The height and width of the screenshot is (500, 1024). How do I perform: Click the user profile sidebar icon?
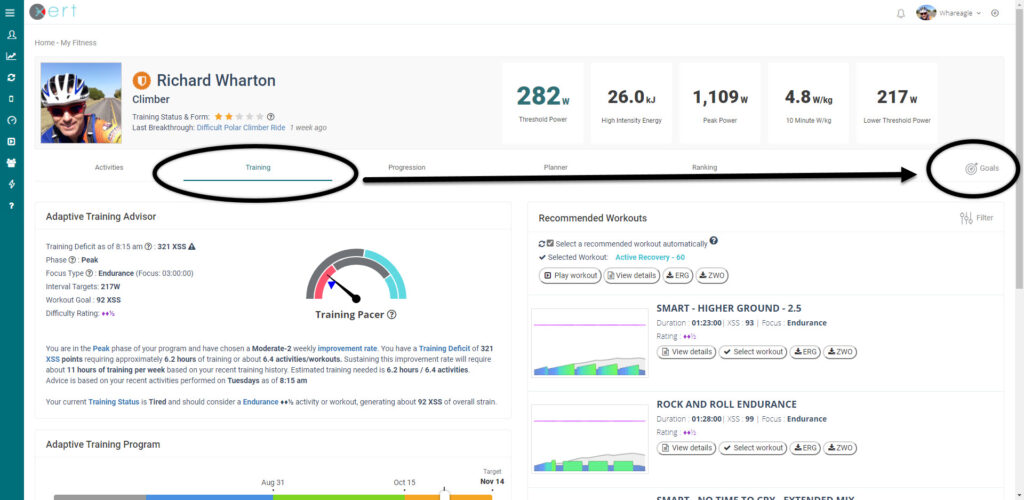(11, 35)
